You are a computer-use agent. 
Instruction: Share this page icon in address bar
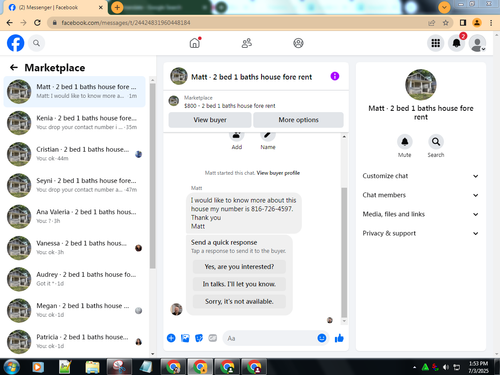432,23
